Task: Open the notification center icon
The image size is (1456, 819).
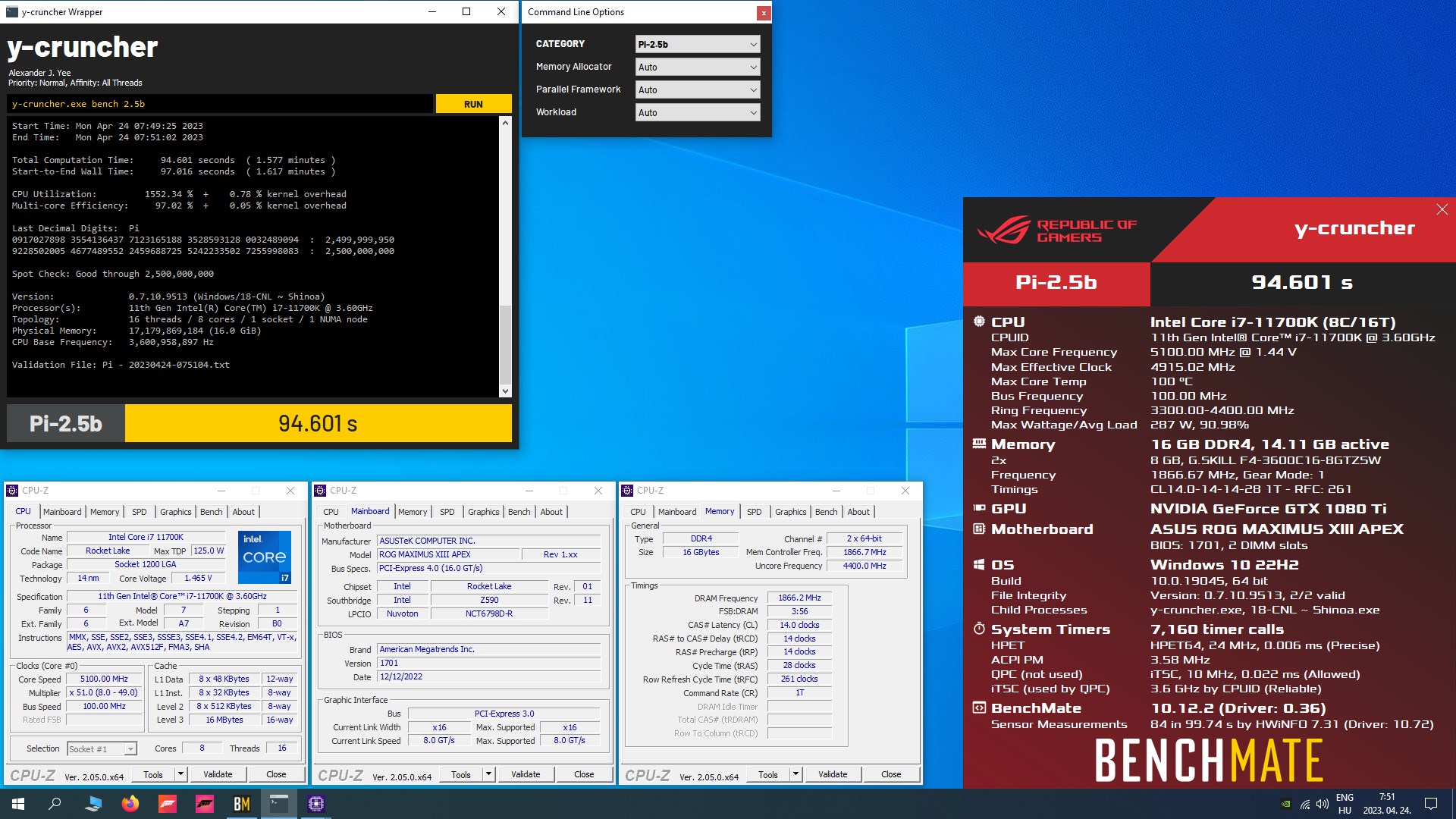Action: (1431, 804)
